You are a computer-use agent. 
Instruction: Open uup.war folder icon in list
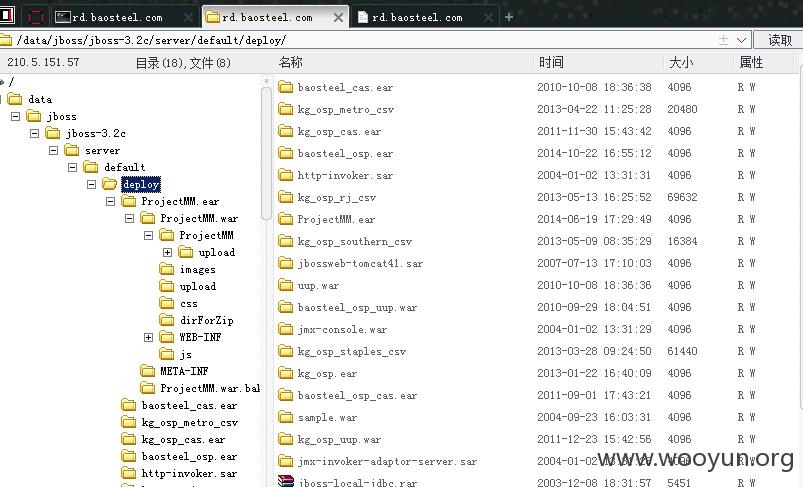pos(285,285)
